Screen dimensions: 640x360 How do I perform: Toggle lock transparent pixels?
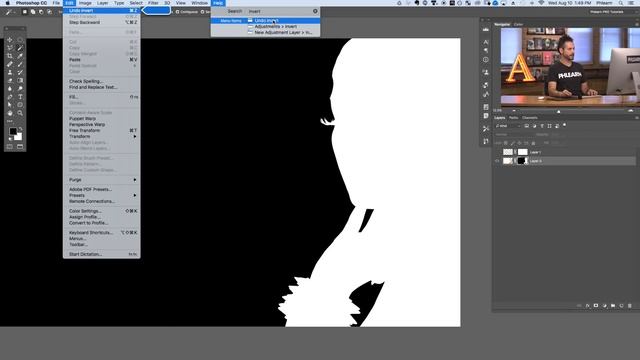506,143
